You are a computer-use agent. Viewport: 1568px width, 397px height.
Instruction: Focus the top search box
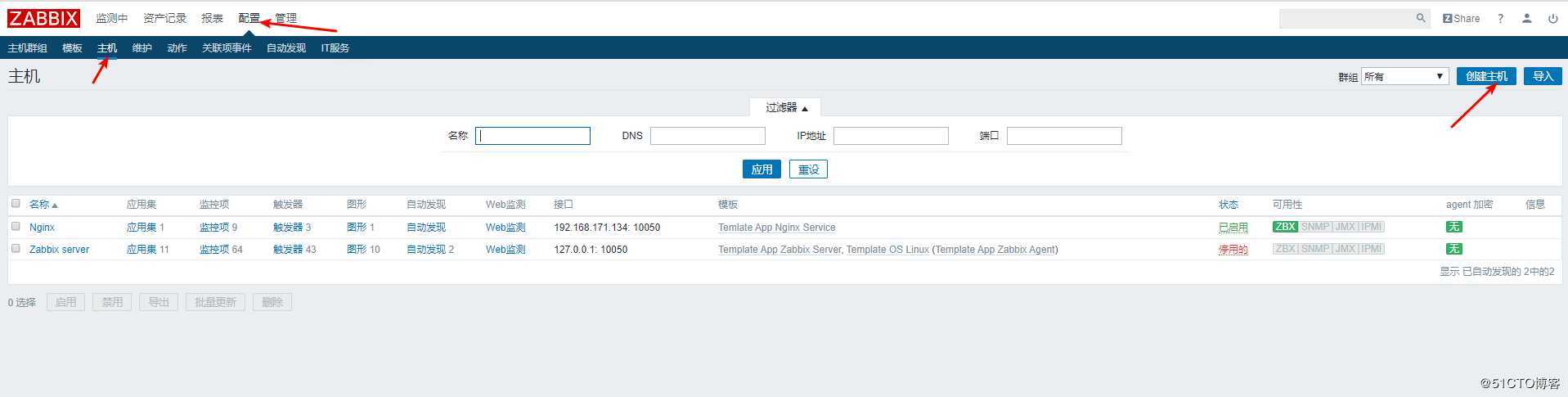(1347, 18)
